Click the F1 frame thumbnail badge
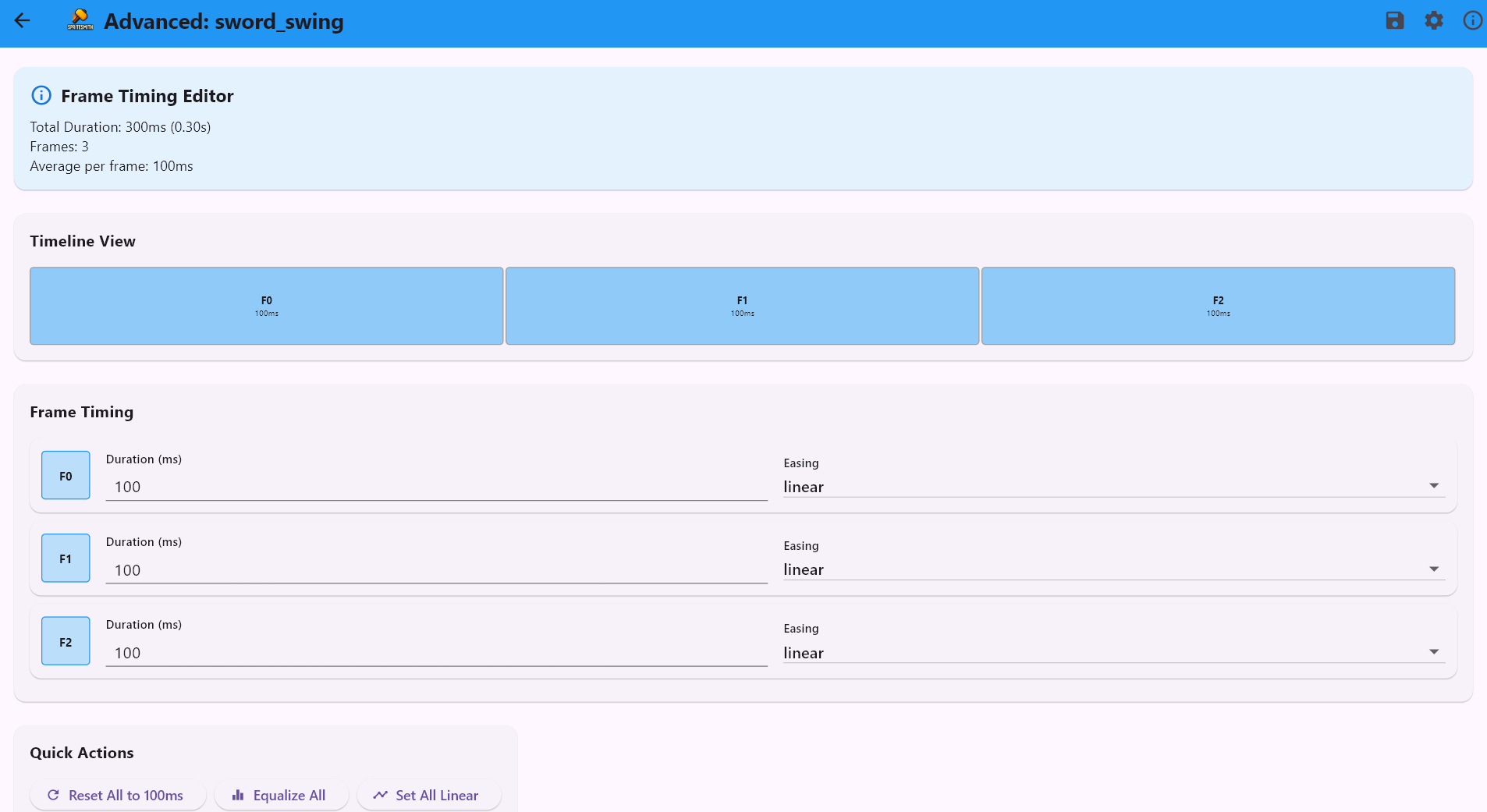This screenshot has height=812, width=1487. [x=66, y=558]
